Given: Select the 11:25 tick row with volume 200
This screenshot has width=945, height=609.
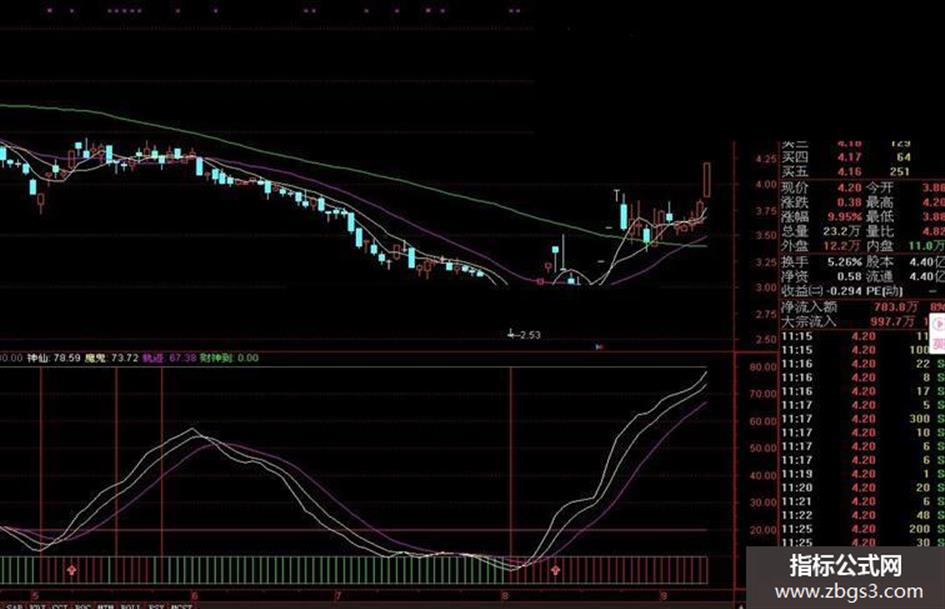Looking at the screenshot, I should 863,529.
